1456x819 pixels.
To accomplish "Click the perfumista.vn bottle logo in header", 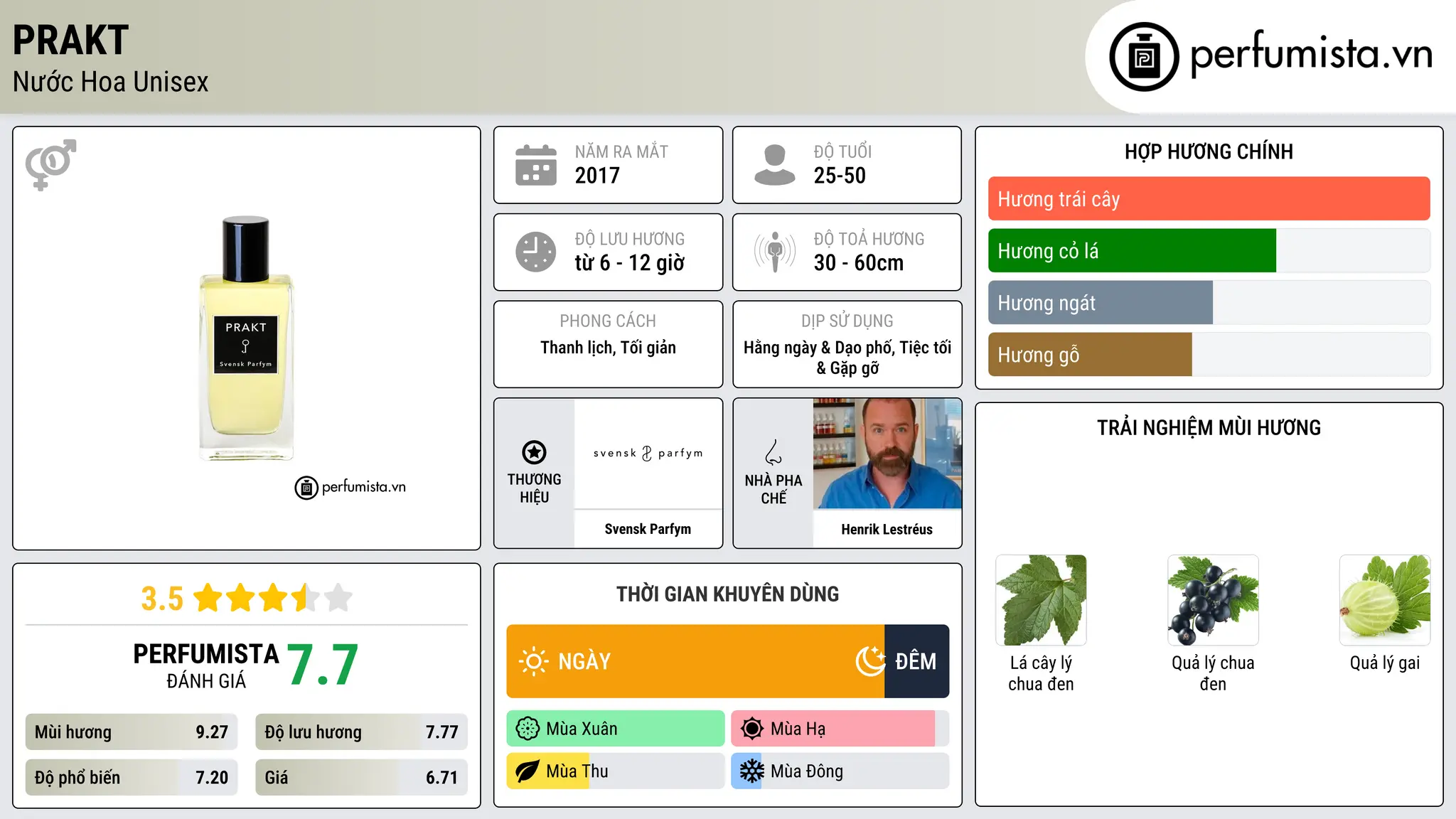I will coord(1144,57).
